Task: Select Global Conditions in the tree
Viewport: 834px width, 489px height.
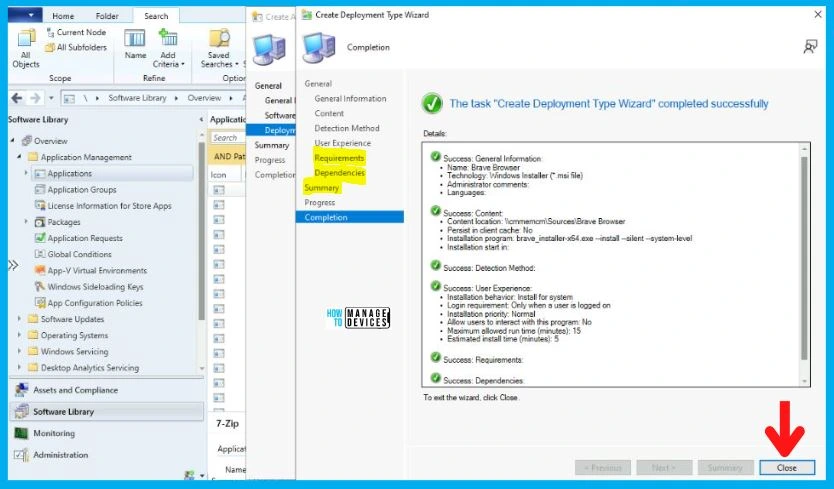Action: tap(80, 254)
